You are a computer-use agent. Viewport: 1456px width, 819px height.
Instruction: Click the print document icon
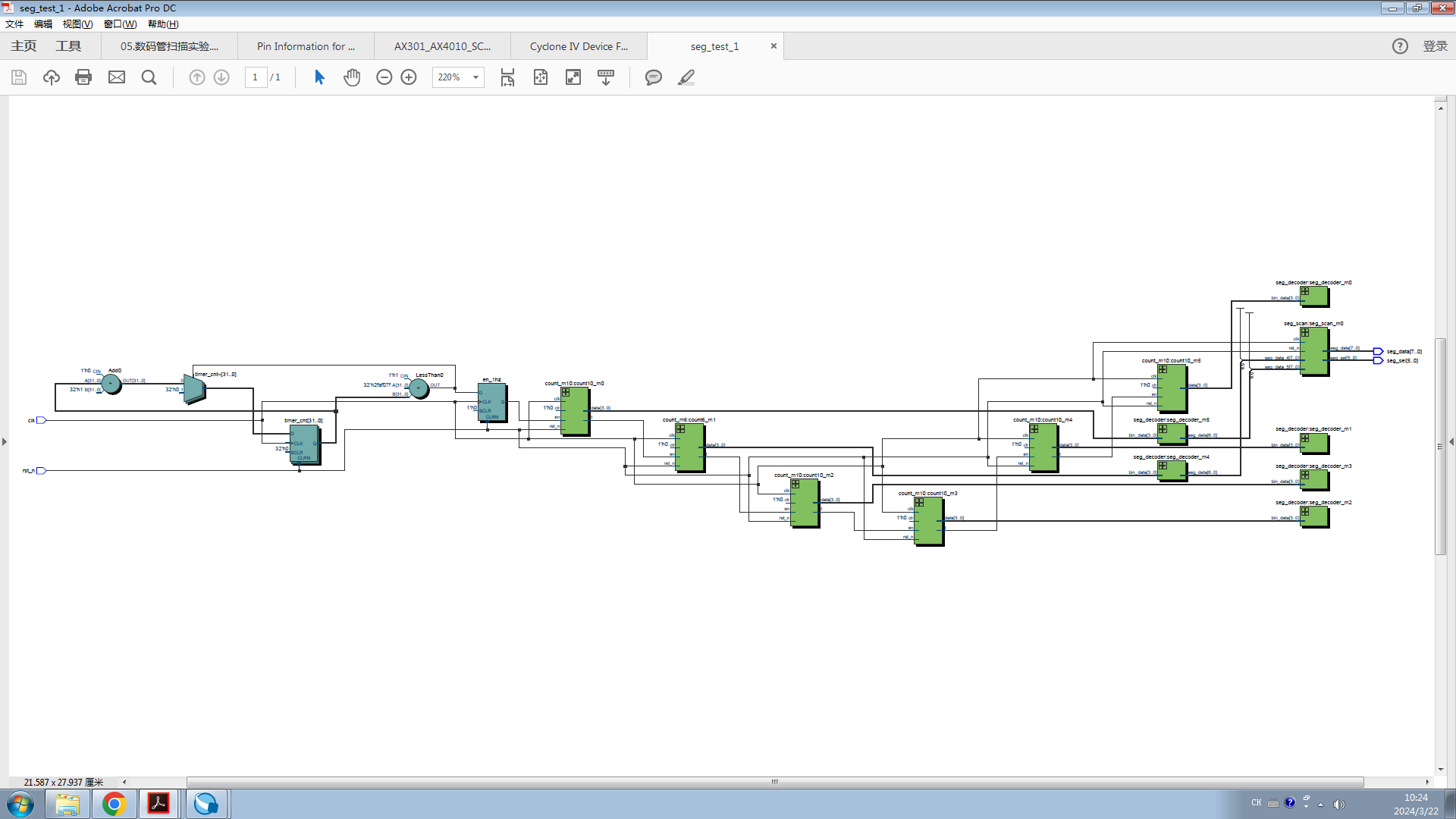coord(84,77)
